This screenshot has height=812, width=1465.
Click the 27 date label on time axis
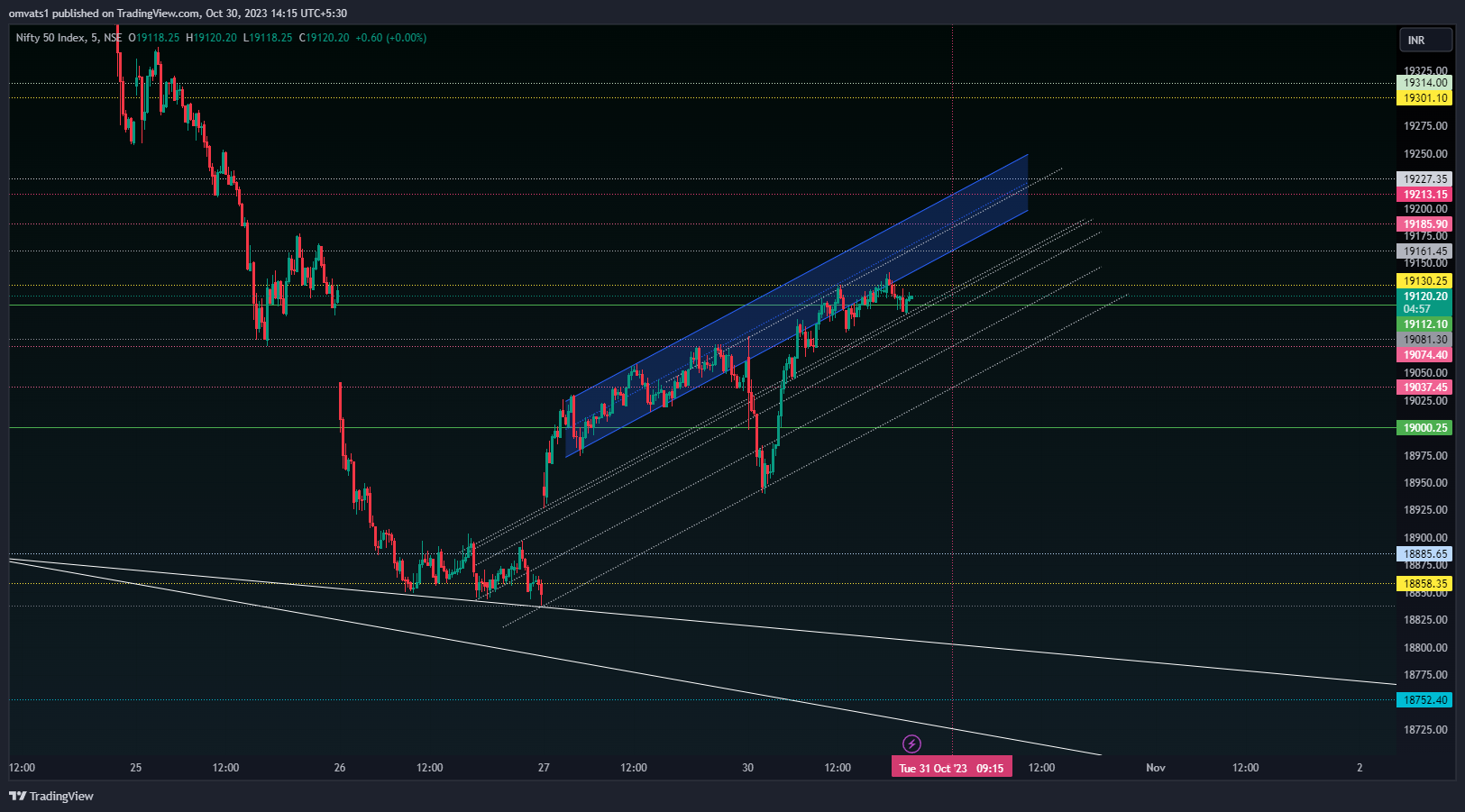544,768
